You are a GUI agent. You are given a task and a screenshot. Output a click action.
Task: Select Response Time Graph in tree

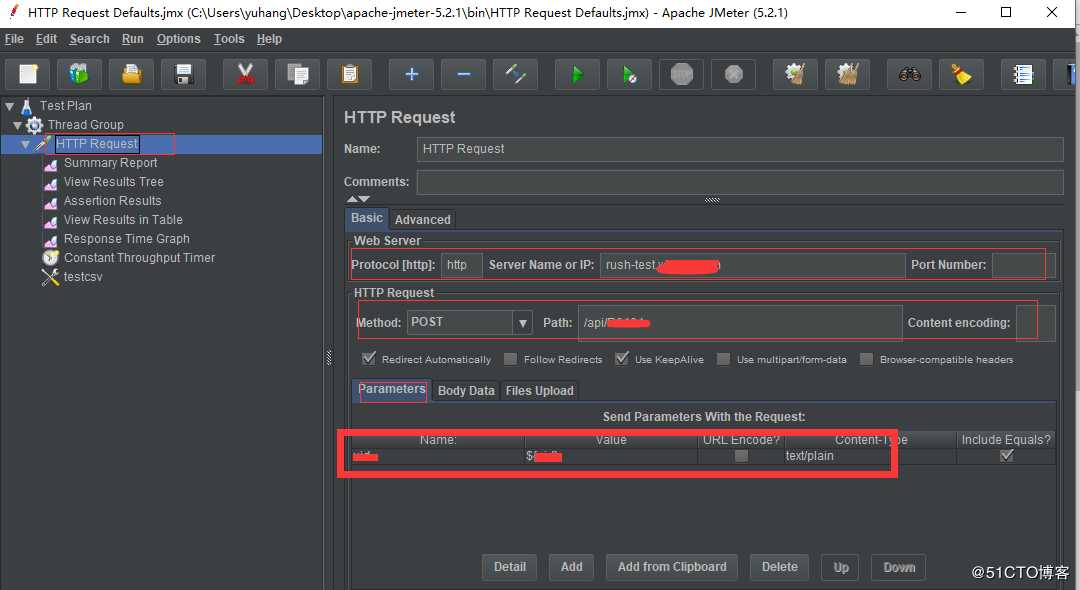(127, 239)
